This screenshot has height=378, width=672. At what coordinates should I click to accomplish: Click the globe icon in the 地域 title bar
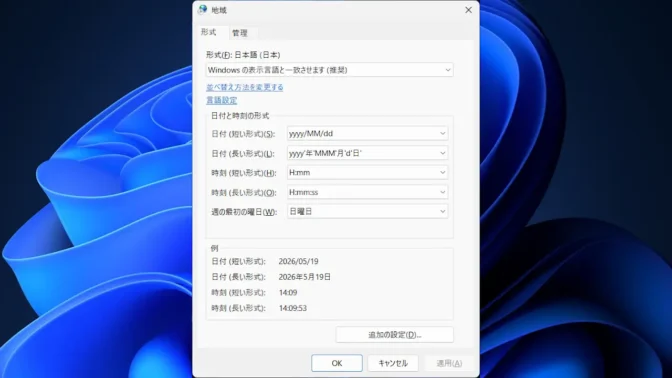coord(202,10)
